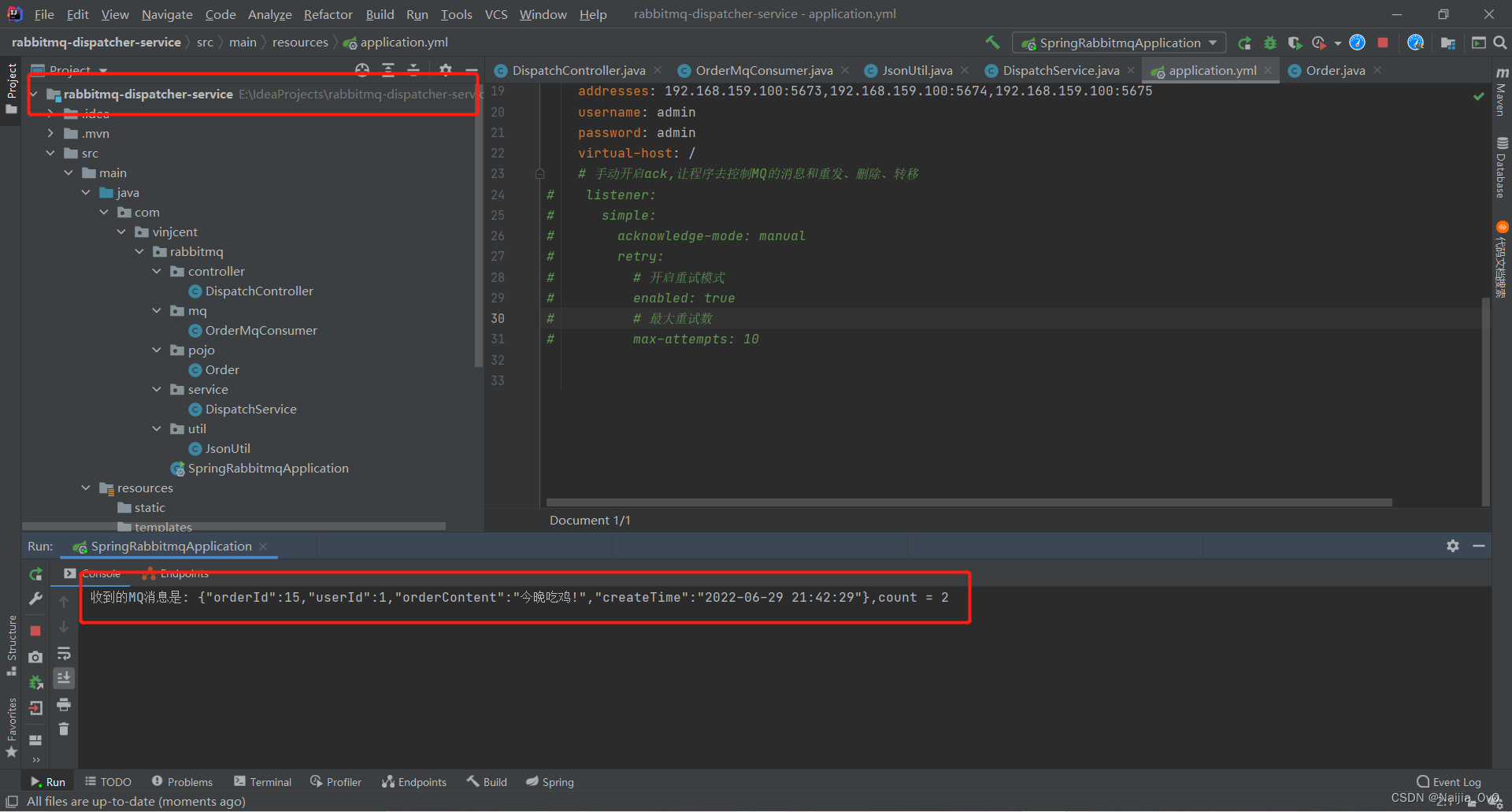
Task: Switch to the JsonUtil.java tab
Action: [917, 70]
